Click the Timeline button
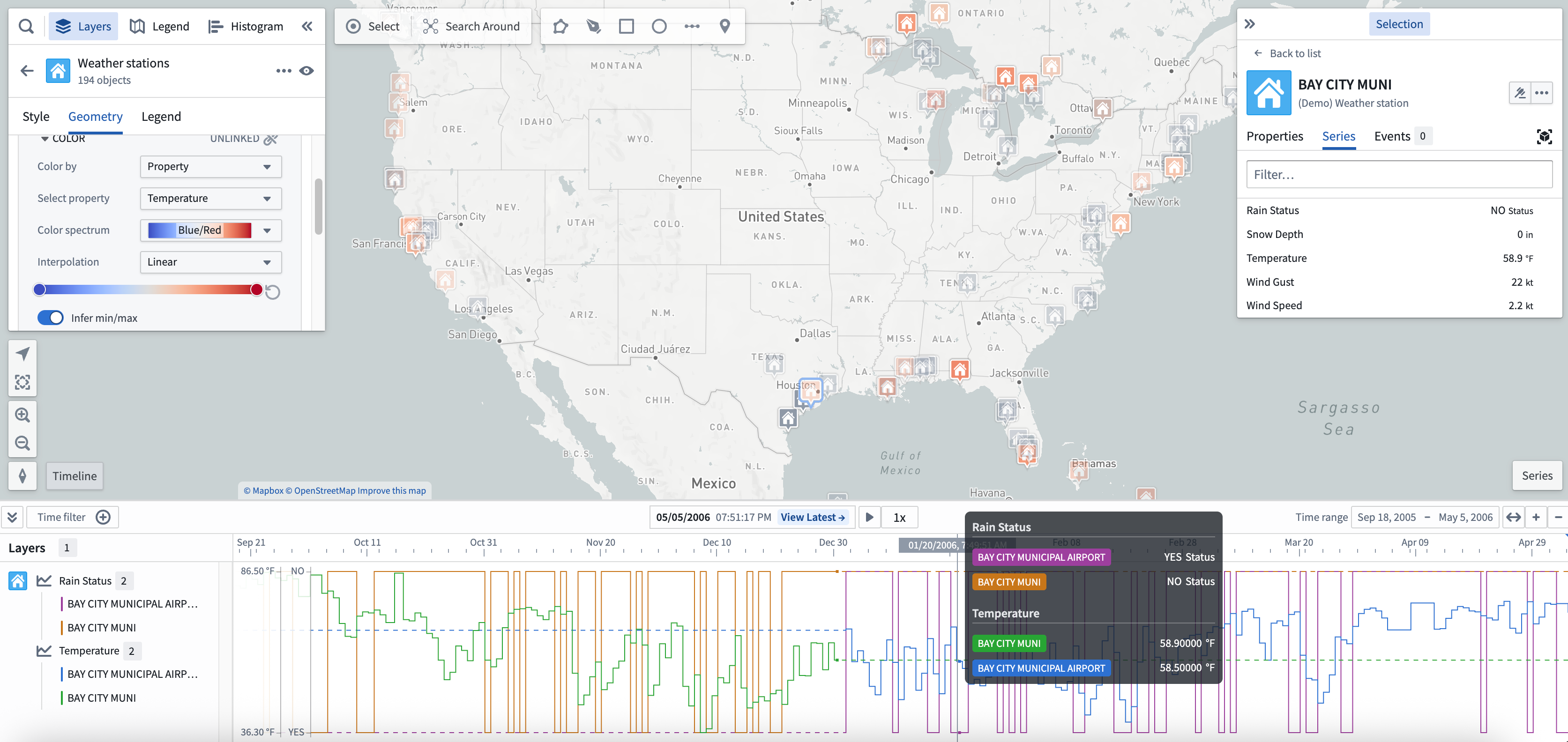Image resolution: width=1568 pixels, height=742 pixels. click(x=74, y=476)
